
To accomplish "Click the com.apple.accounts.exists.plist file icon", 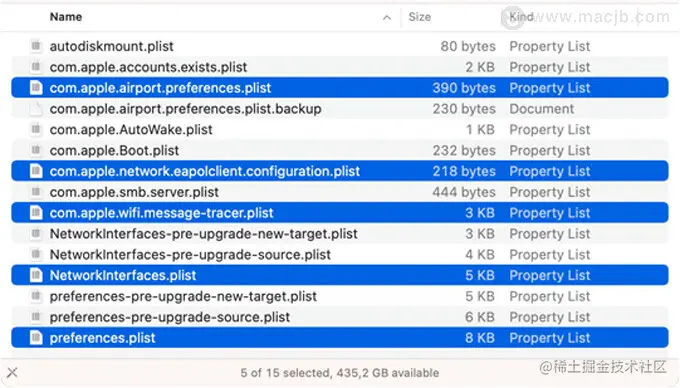I will coord(36,67).
